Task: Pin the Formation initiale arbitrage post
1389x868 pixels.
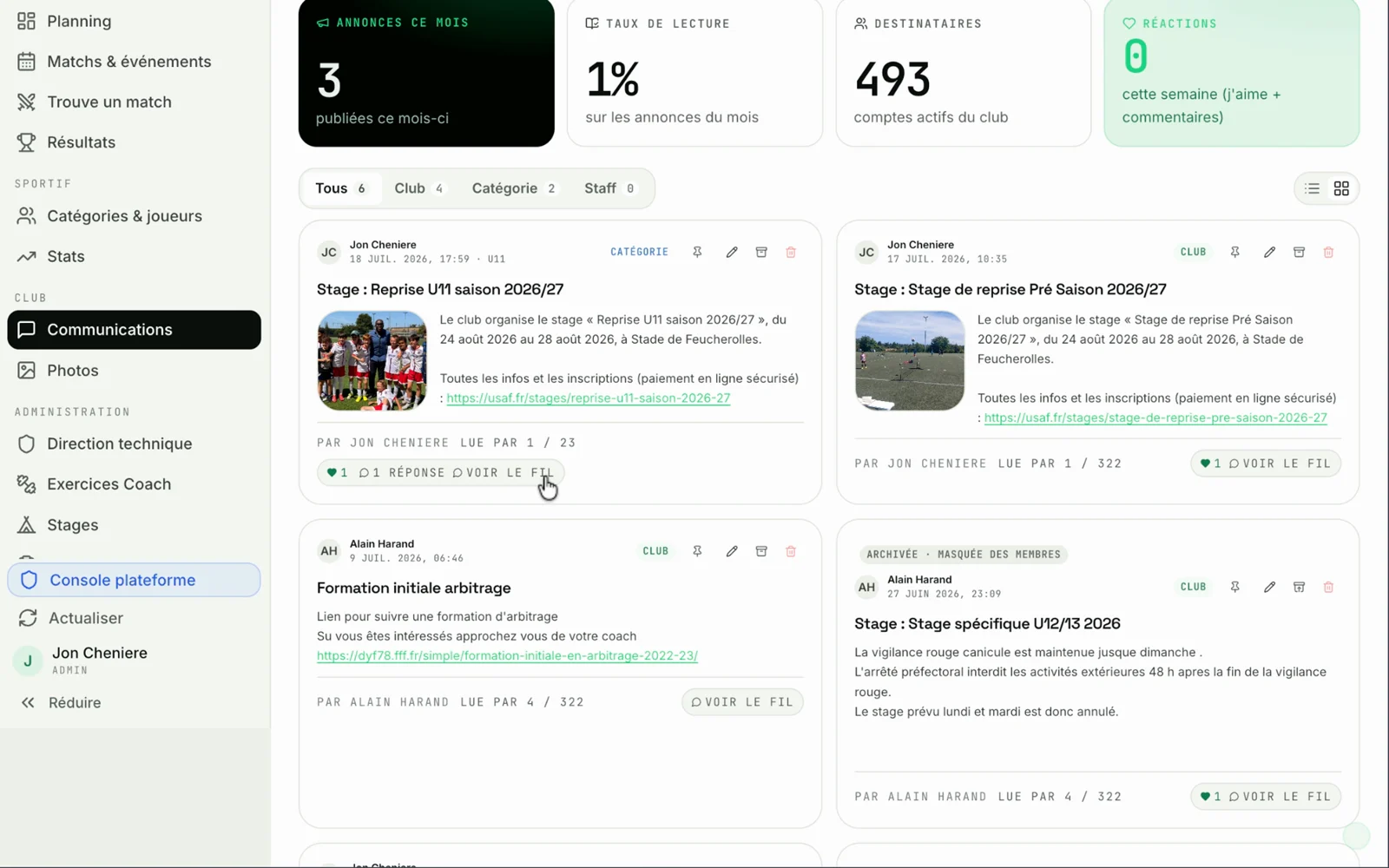Action: (697, 551)
